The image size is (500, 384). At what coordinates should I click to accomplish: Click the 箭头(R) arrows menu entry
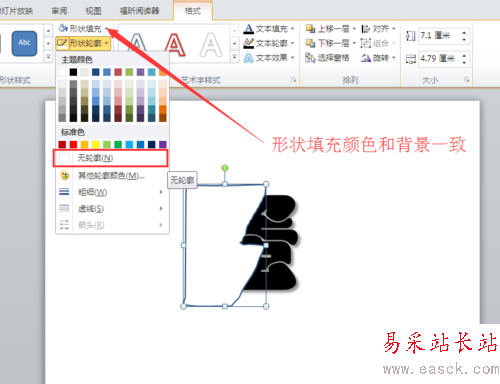pos(112,225)
